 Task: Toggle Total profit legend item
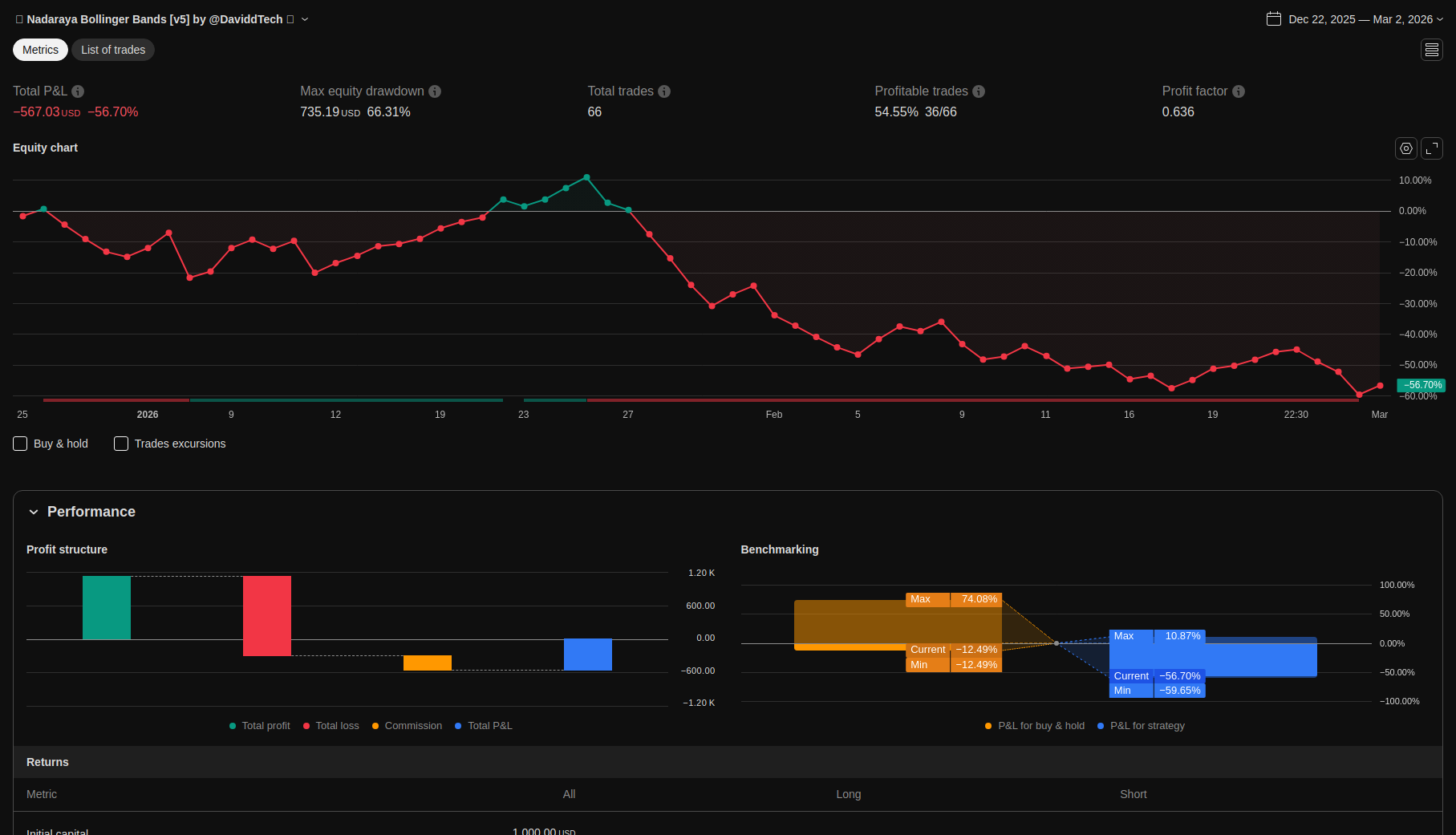pyautogui.click(x=266, y=726)
